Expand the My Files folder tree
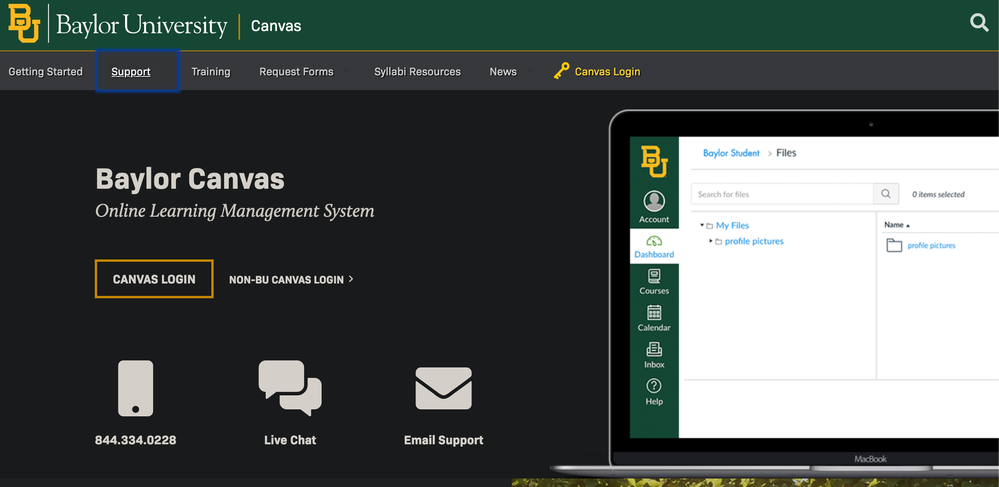The width and height of the screenshot is (999, 487). point(702,226)
